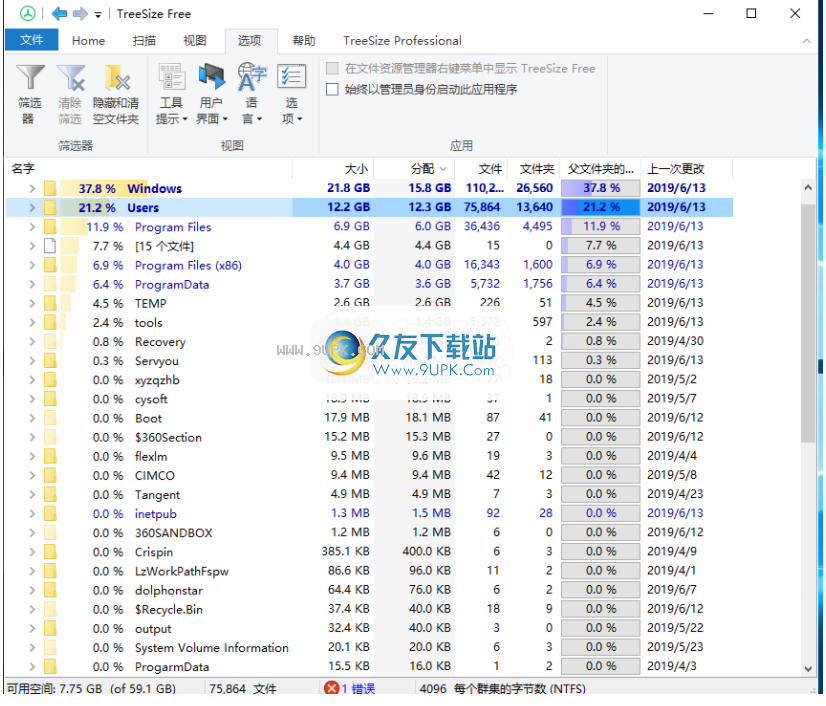Viewport: 826px width, 706px height.
Task: Switch to the 扫描 scan tab
Action: (144, 41)
